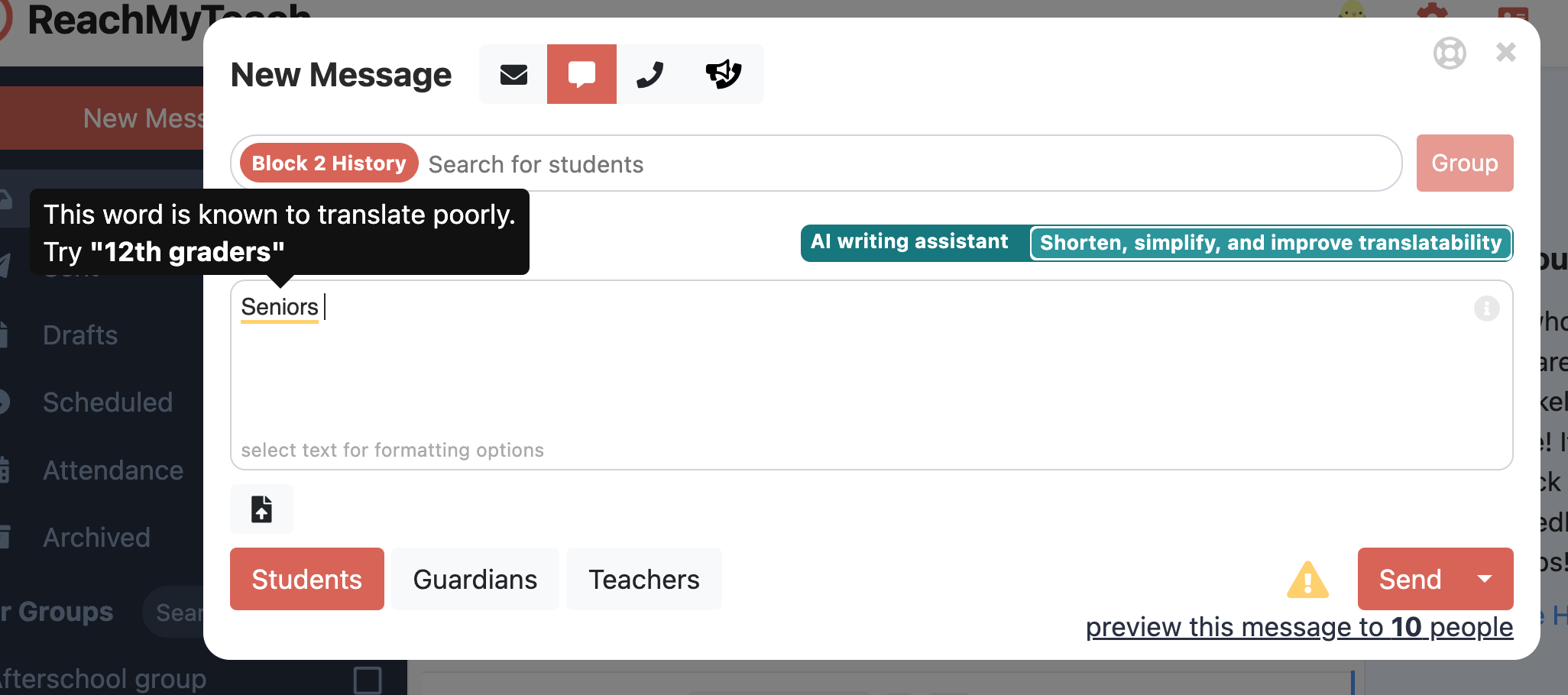The image size is (1568, 695).
Task: Click the Group button
Action: tap(1464, 163)
